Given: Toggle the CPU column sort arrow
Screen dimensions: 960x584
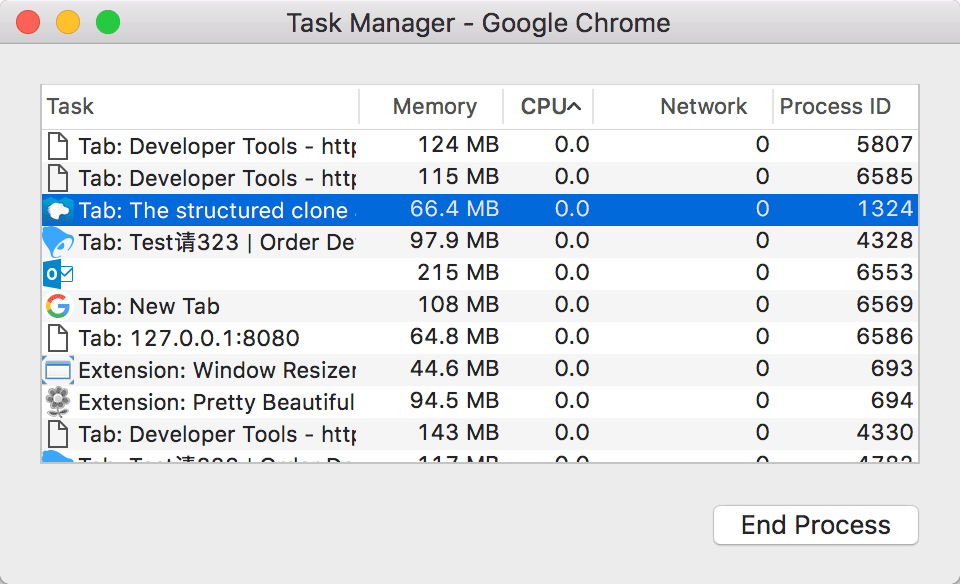Looking at the screenshot, I should pos(574,107).
